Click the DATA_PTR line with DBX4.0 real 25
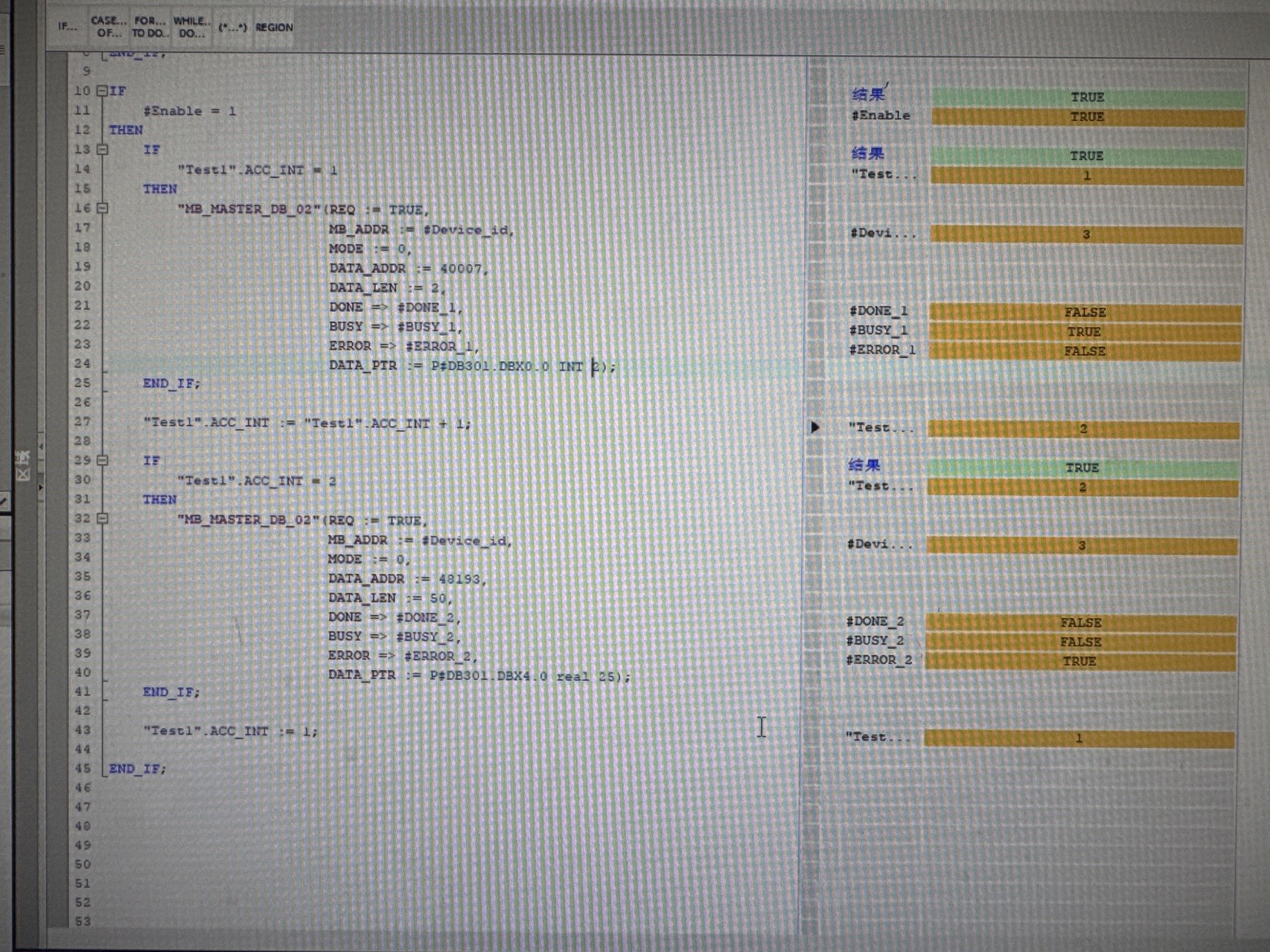1270x952 pixels. (x=479, y=676)
